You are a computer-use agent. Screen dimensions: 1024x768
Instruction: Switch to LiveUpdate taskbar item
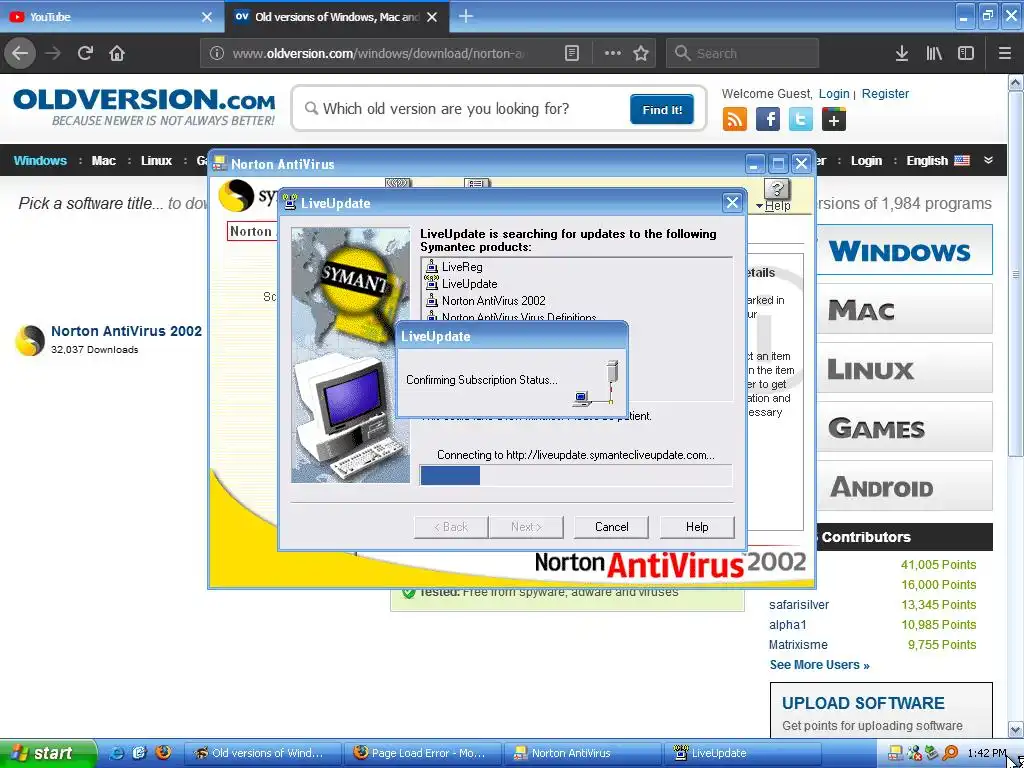743,753
